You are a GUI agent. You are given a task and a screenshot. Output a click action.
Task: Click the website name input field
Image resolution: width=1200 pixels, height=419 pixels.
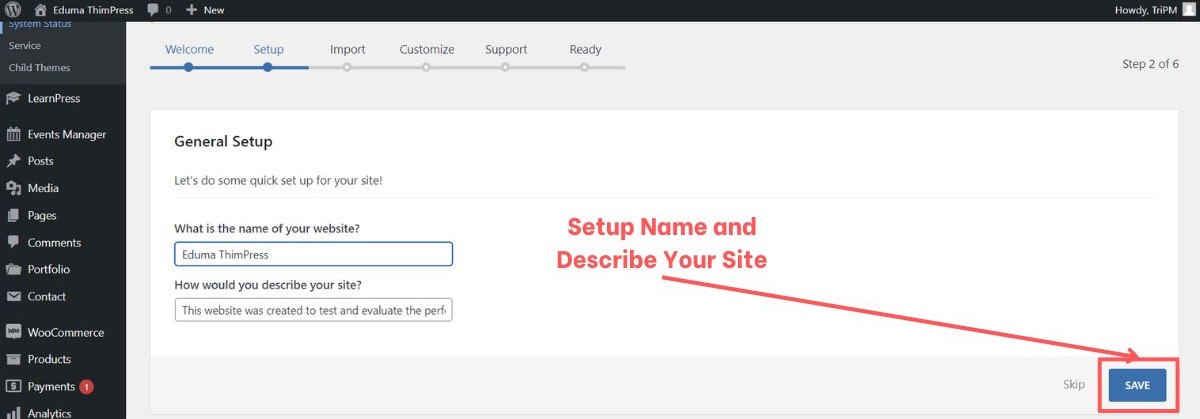(313, 255)
